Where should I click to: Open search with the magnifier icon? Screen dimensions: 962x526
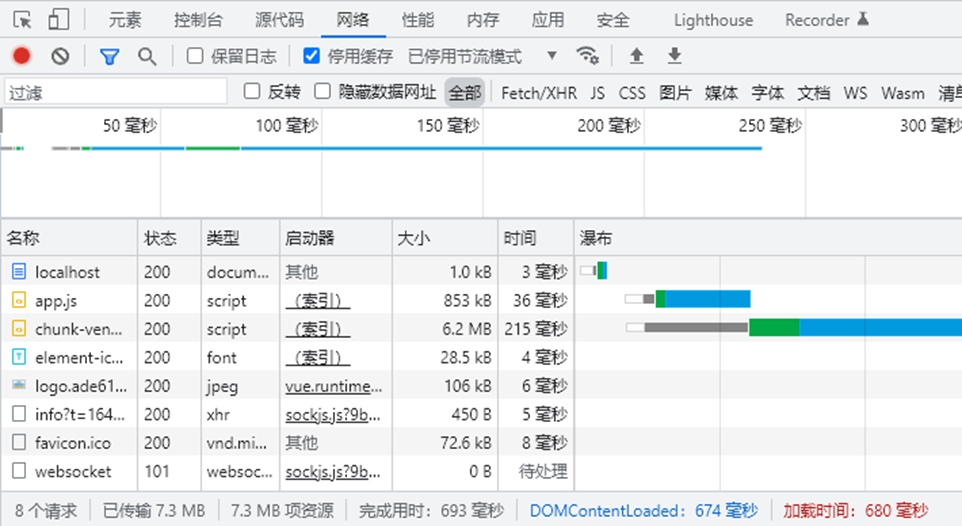click(147, 57)
